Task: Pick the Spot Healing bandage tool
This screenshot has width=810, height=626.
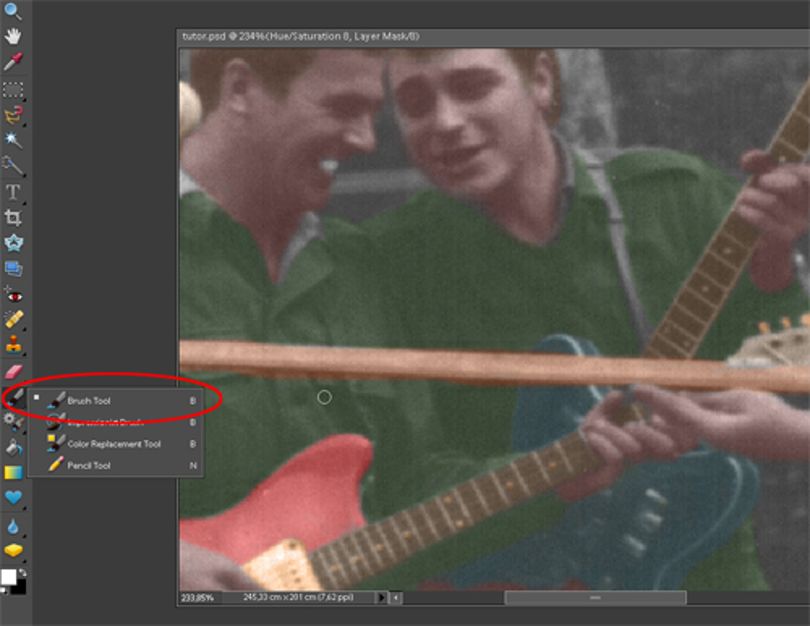Action: (x=13, y=319)
